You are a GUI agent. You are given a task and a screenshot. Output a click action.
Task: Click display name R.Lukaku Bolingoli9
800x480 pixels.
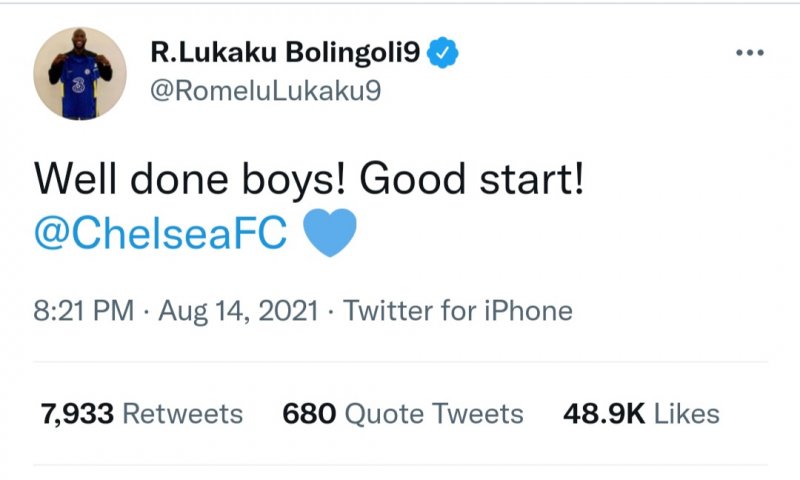click(285, 53)
